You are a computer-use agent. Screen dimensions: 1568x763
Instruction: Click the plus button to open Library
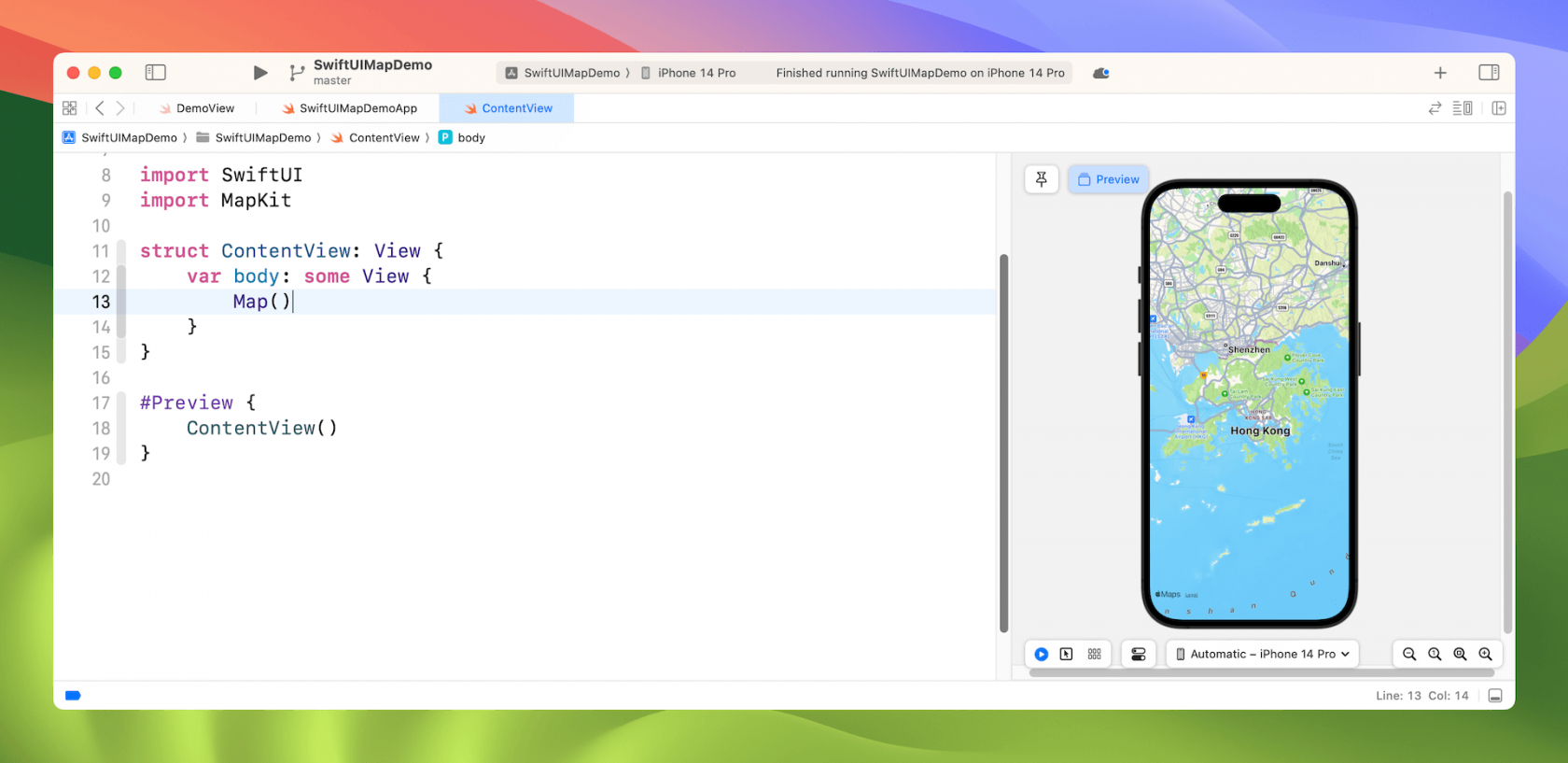1440,73
